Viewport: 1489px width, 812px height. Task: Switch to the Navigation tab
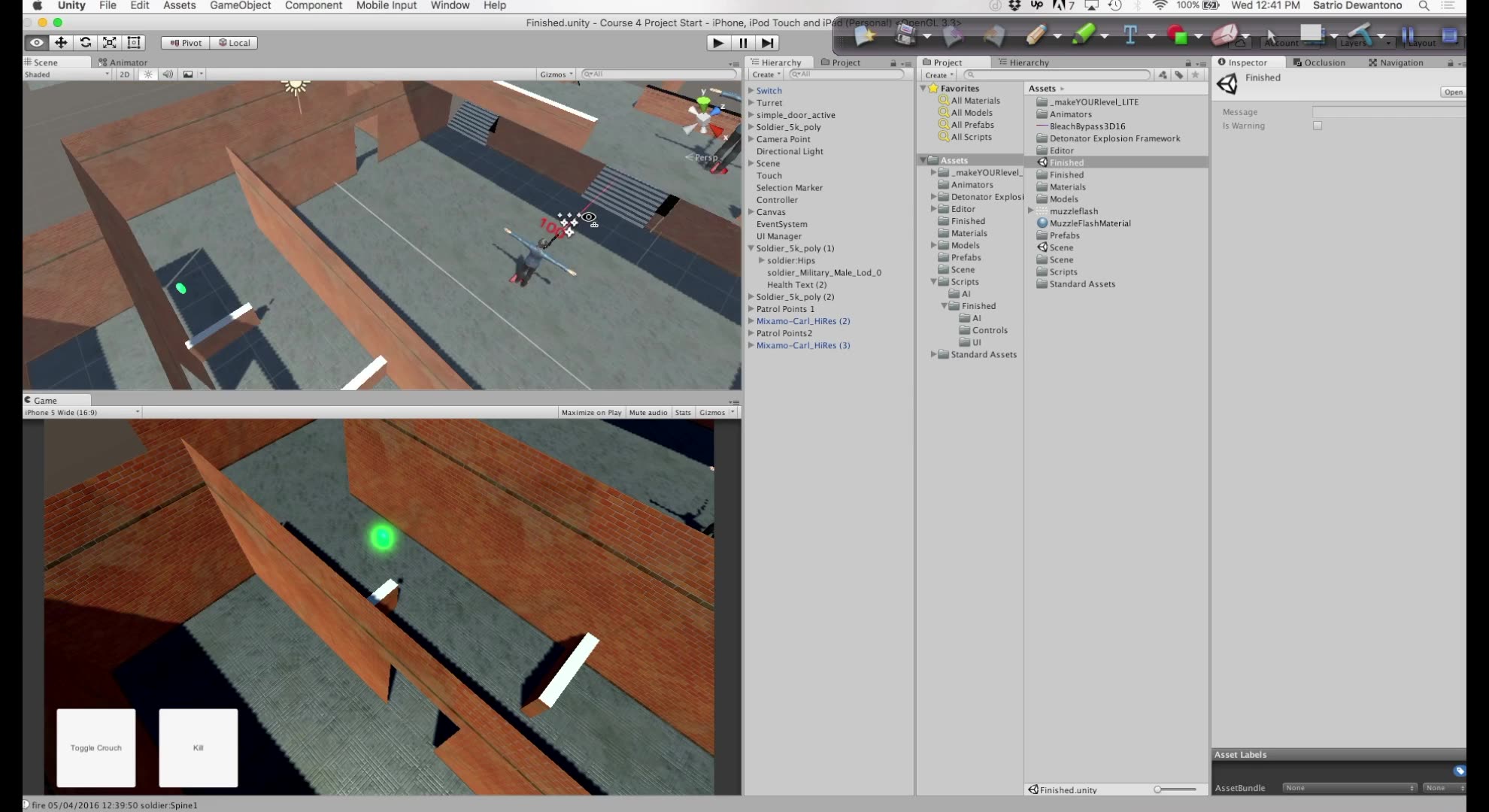click(1396, 62)
